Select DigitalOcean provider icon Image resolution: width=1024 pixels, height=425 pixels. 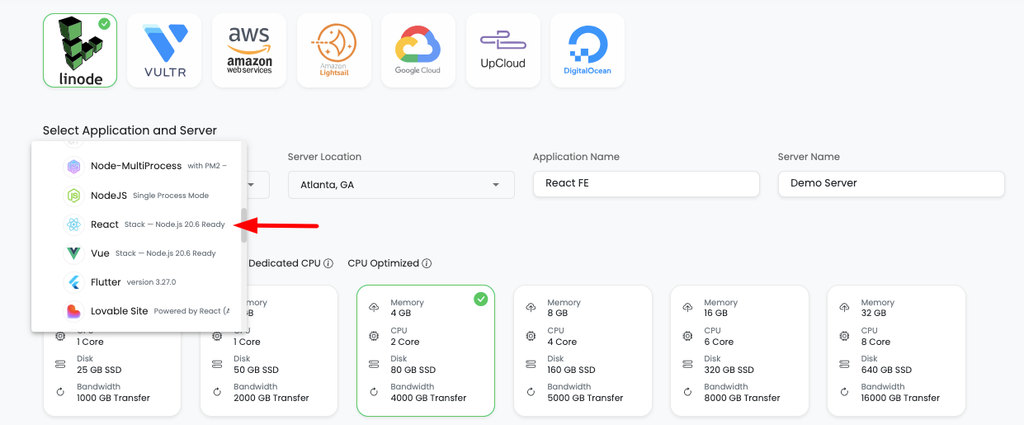click(588, 50)
